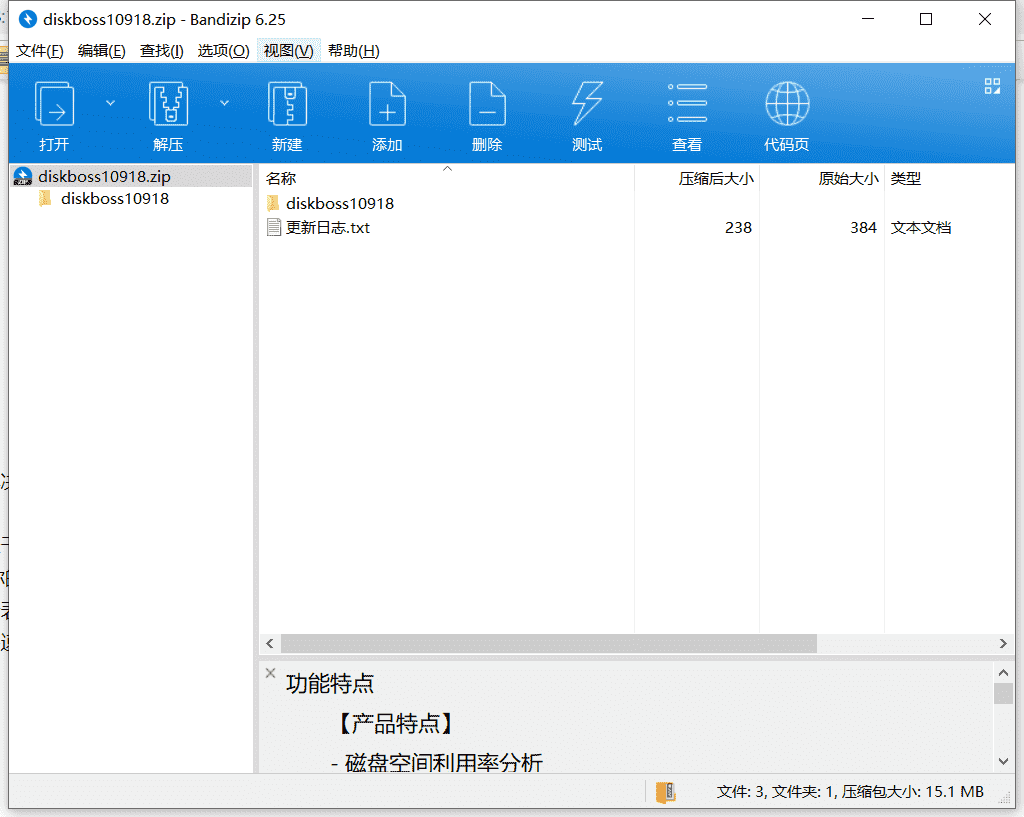Click the Extract (解压) toolbar icon
Screen dimensions: 1024x817
pos(168,103)
